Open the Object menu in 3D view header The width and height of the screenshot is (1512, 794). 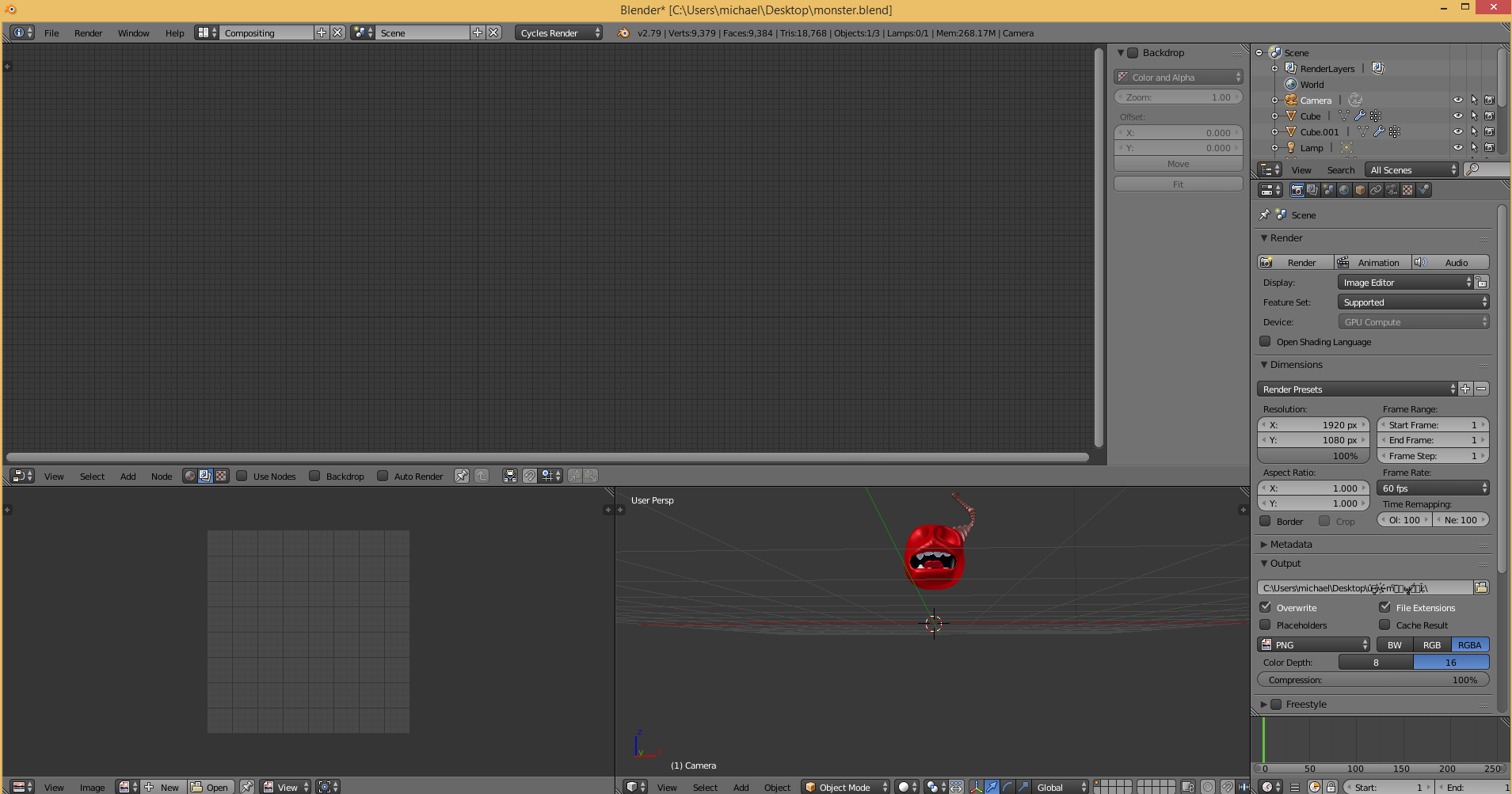777,788
